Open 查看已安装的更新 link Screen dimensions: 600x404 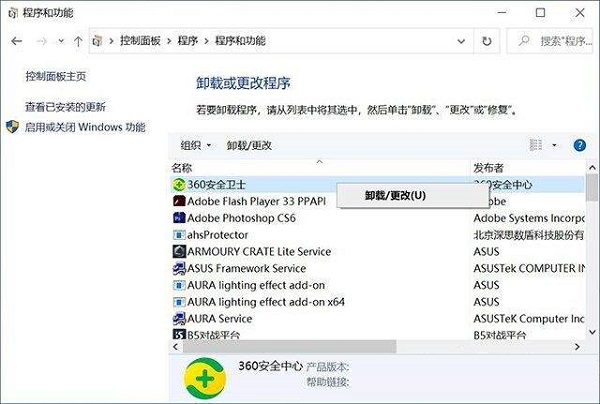point(65,107)
